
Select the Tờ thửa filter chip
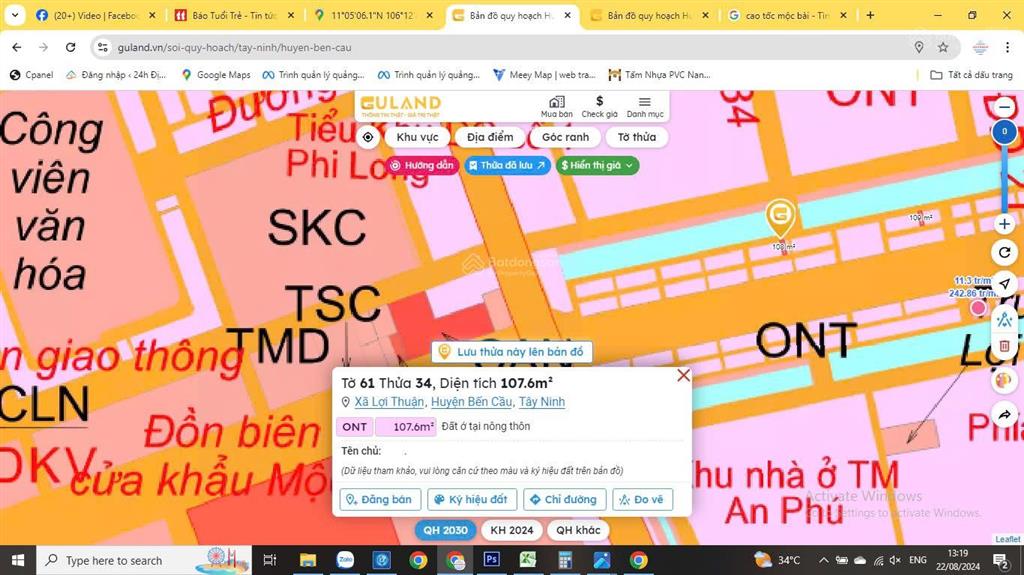click(x=637, y=137)
